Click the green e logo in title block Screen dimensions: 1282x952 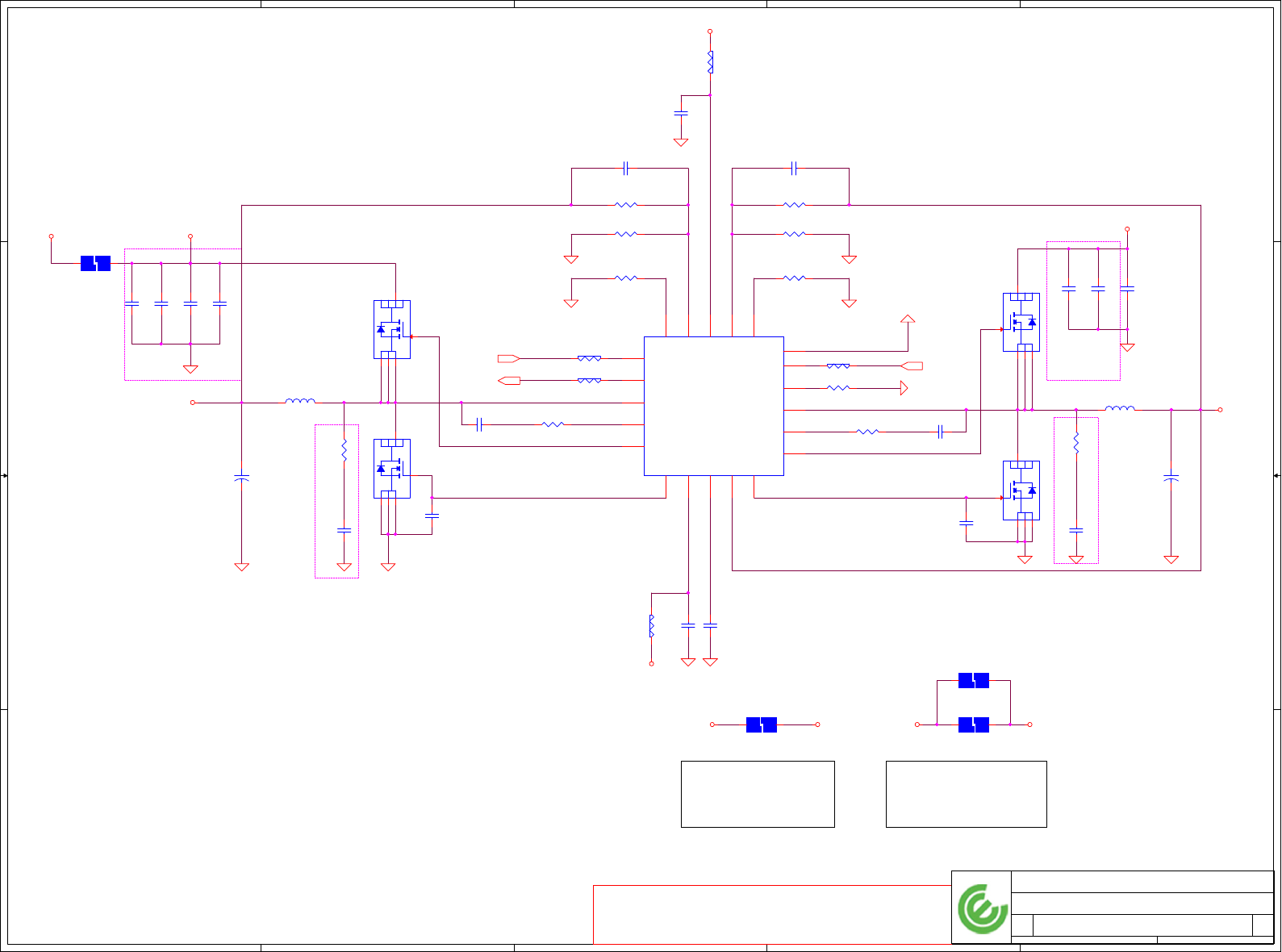(x=983, y=908)
